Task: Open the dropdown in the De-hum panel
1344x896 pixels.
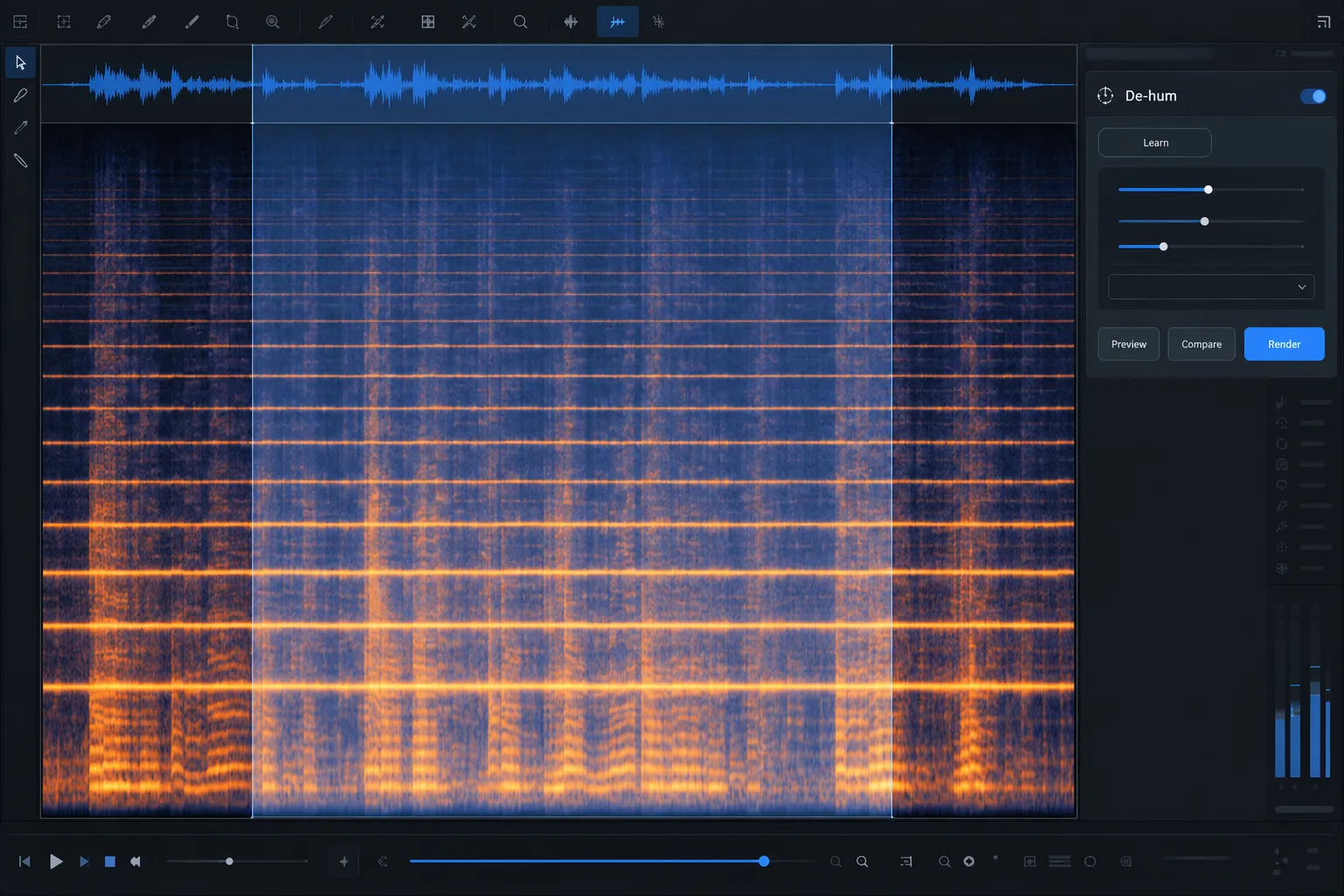Action: tap(1211, 287)
